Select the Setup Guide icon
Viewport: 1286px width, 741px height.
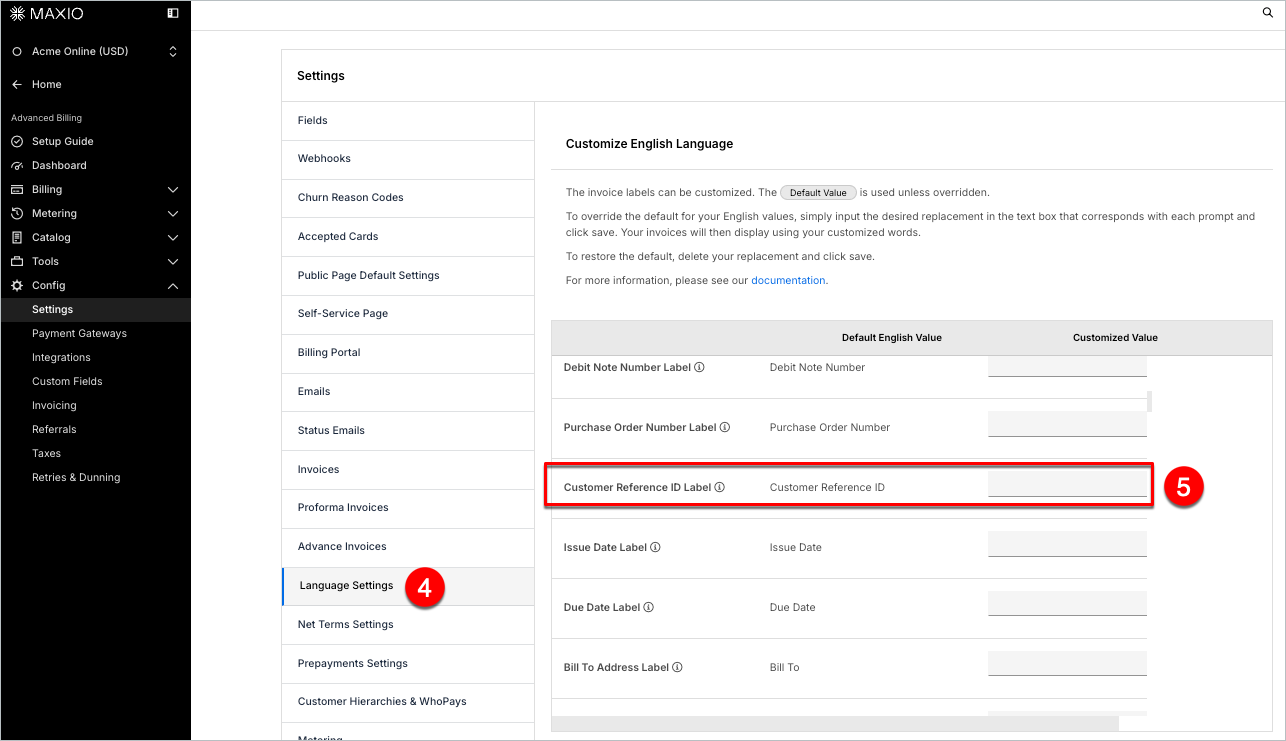coord(15,141)
